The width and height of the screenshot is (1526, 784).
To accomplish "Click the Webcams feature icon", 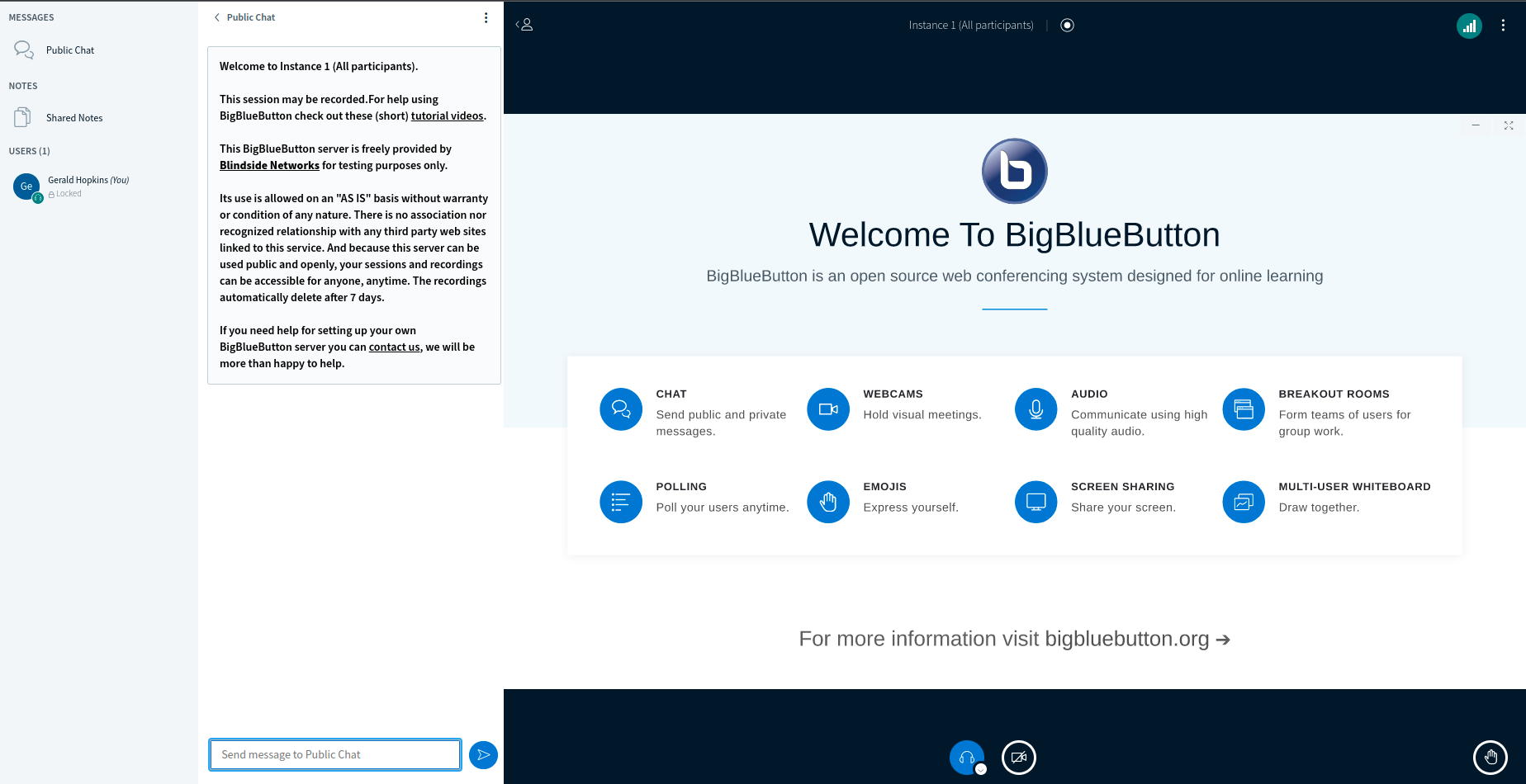I will click(828, 409).
